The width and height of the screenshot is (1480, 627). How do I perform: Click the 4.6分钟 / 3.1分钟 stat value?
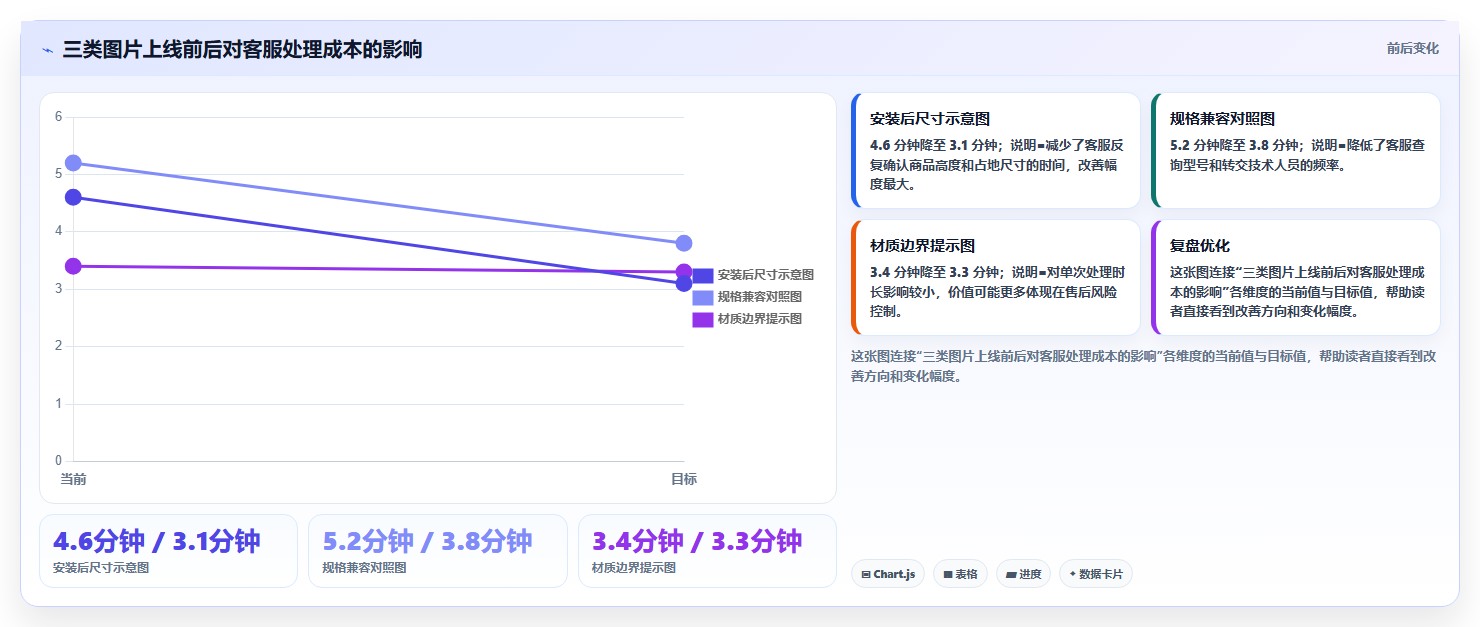(157, 541)
